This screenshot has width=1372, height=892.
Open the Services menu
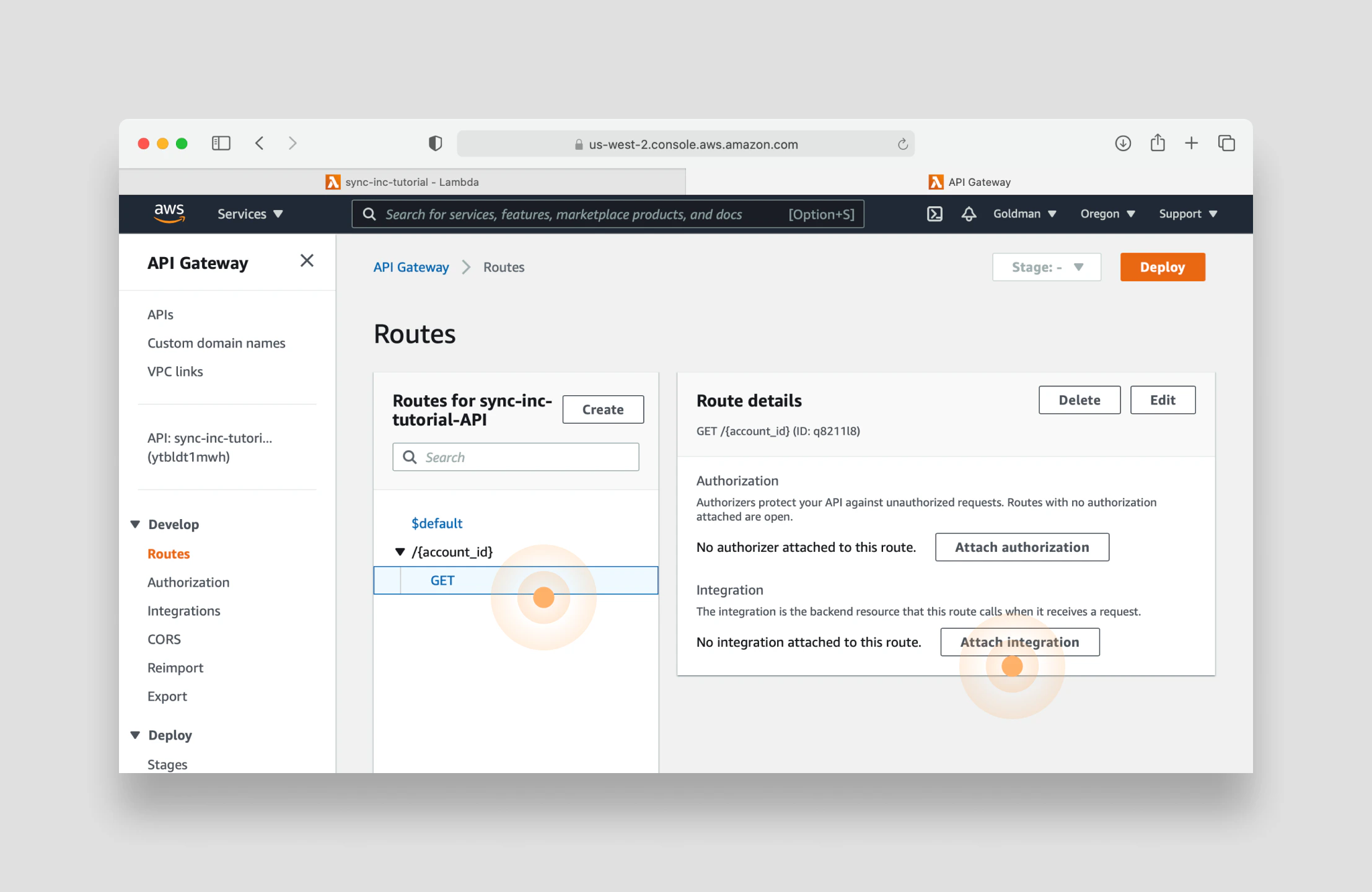click(x=250, y=214)
